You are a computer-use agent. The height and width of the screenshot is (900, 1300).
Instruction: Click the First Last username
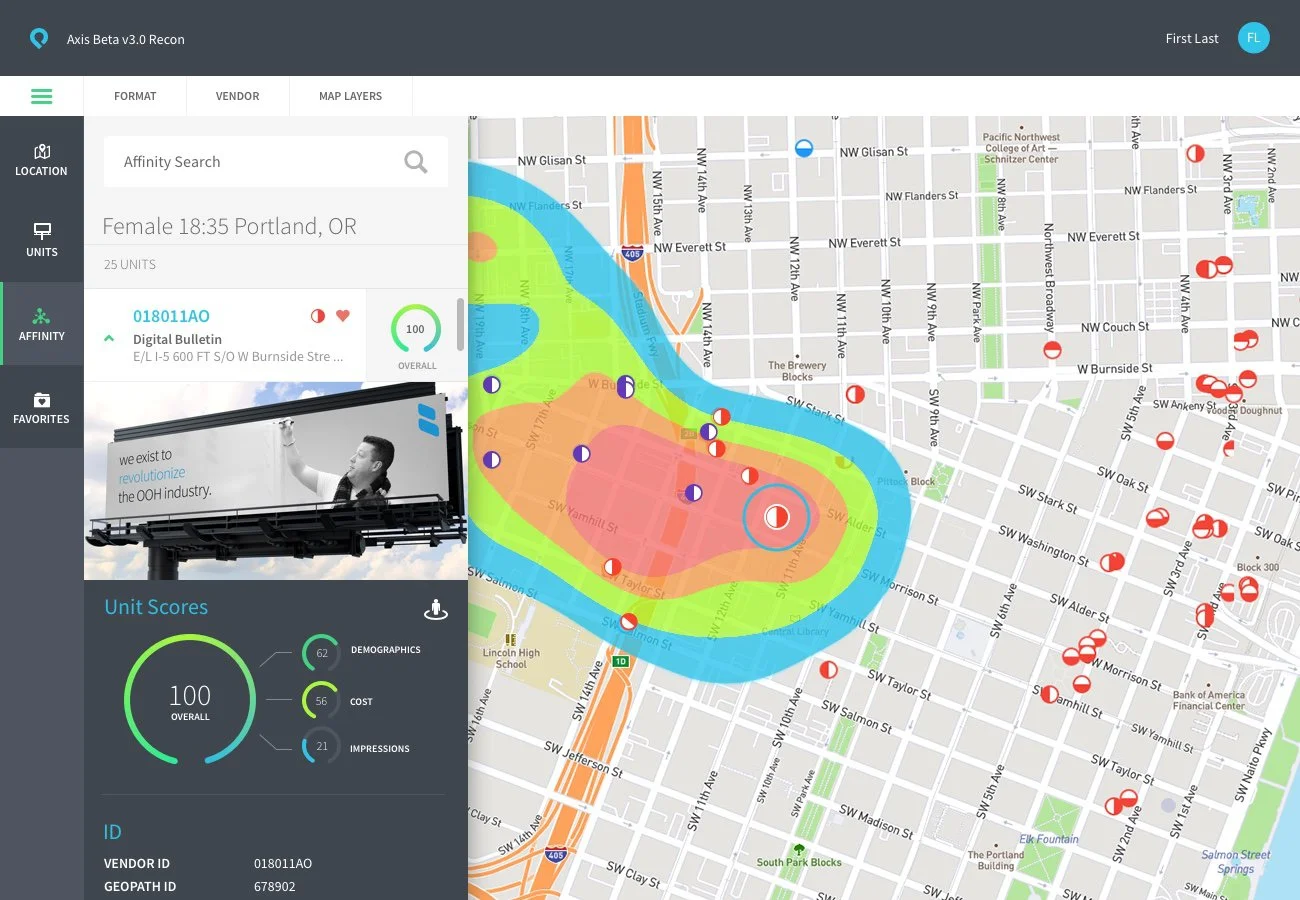(x=1192, y=38)
